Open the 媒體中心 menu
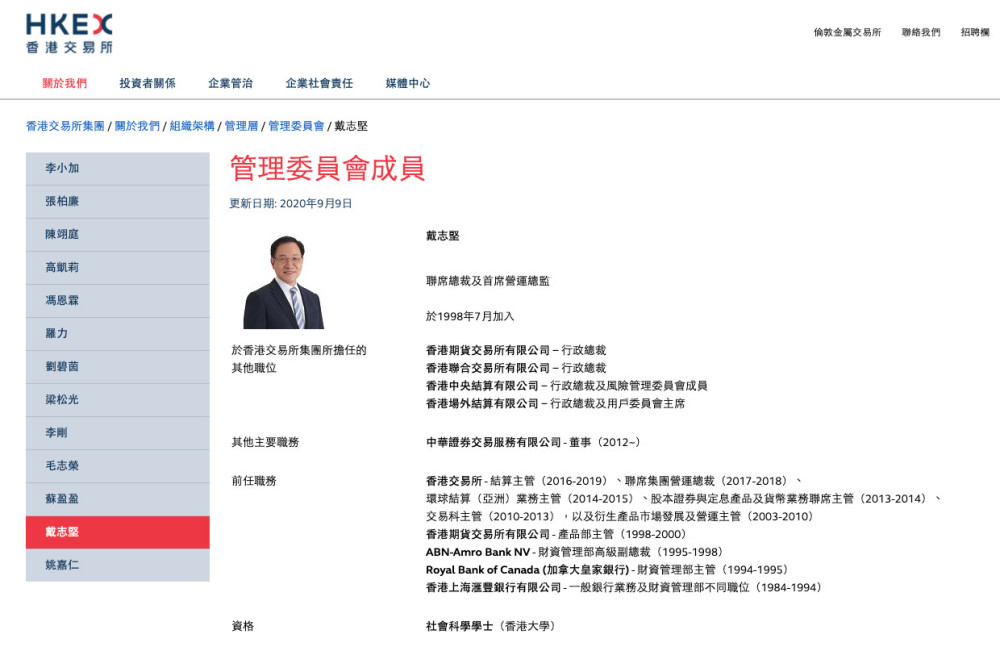Image resolution: width=1000 pixels, height=651 pixels. click(x=408, y=83)
